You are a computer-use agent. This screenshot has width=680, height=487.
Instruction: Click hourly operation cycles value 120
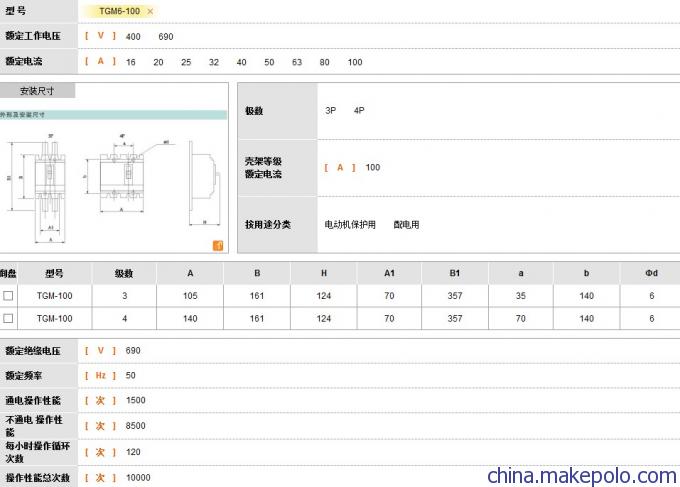(133, 452)
